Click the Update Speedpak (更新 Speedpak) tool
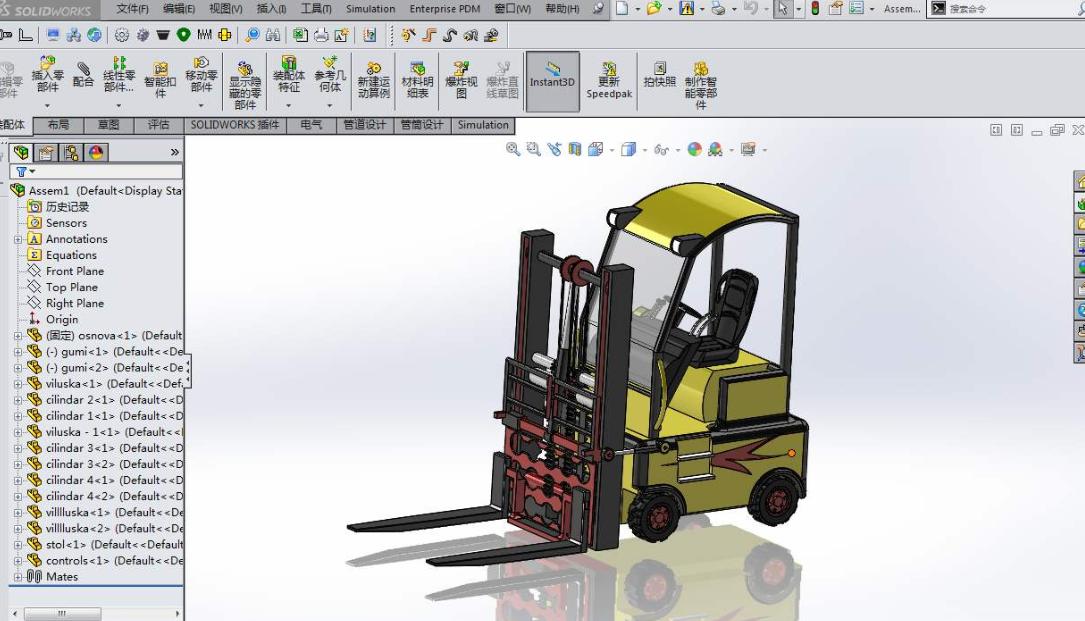 click(x=609, y=80)
